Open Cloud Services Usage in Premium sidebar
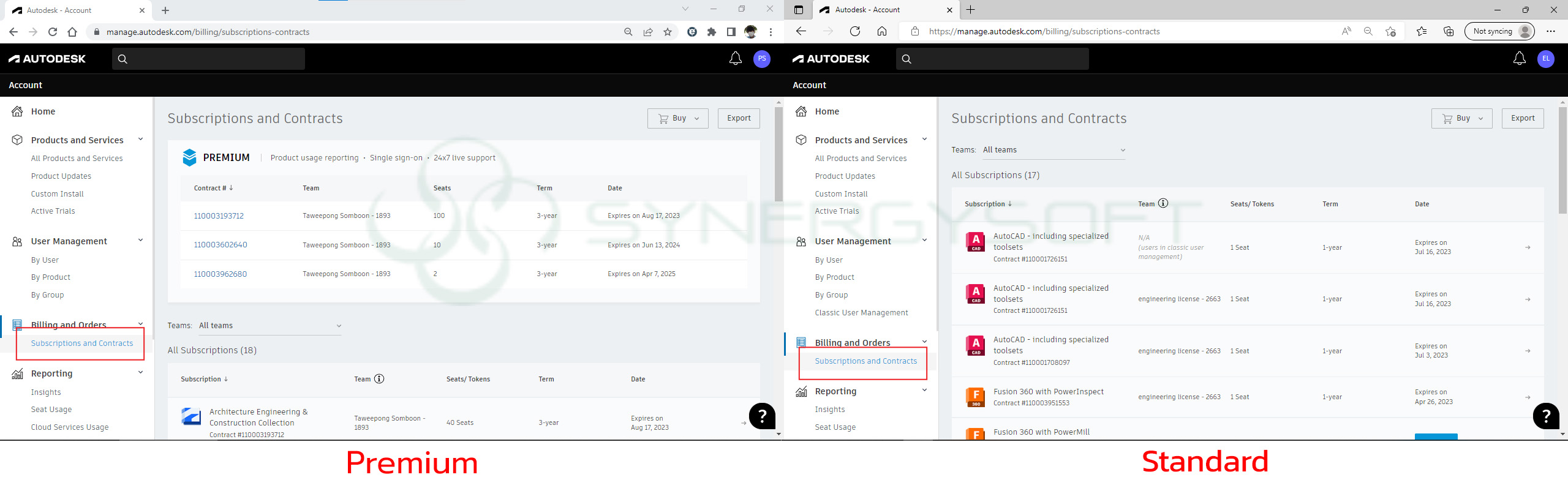 point(70,427)
